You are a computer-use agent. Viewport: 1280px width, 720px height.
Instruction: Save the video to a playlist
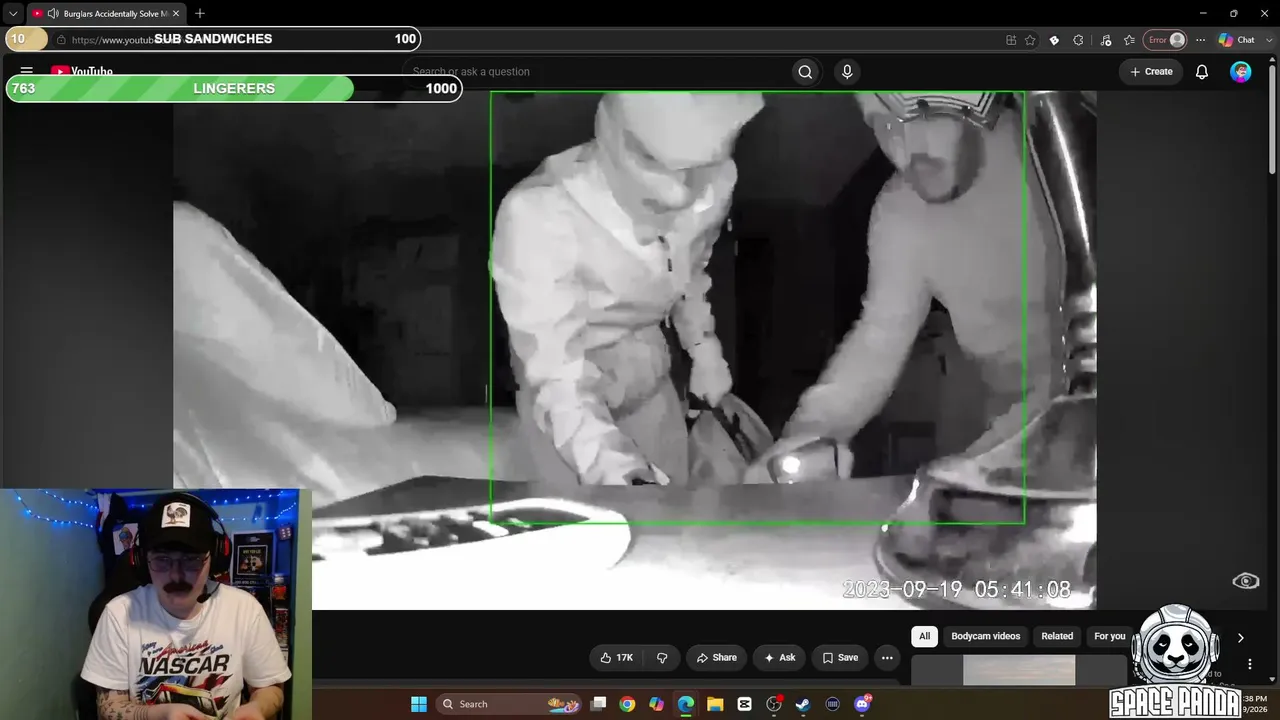pyautogui.click(x=840, y=658)
